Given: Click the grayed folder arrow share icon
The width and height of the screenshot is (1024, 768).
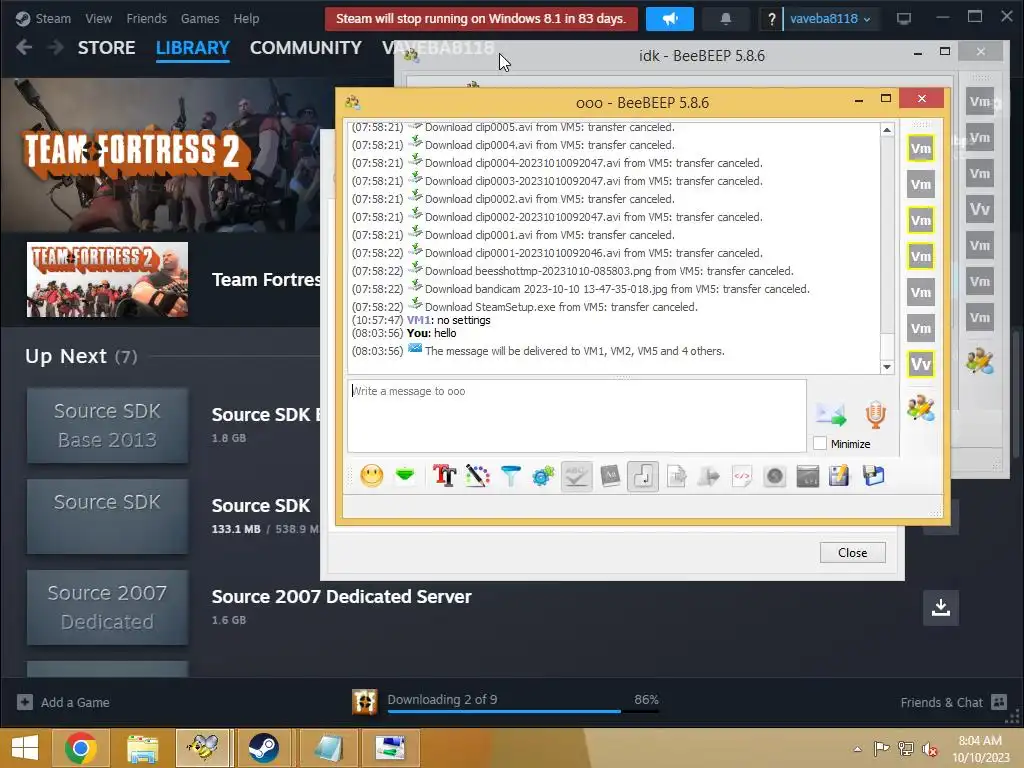Looking at the screenshot, I should [709, 476].
